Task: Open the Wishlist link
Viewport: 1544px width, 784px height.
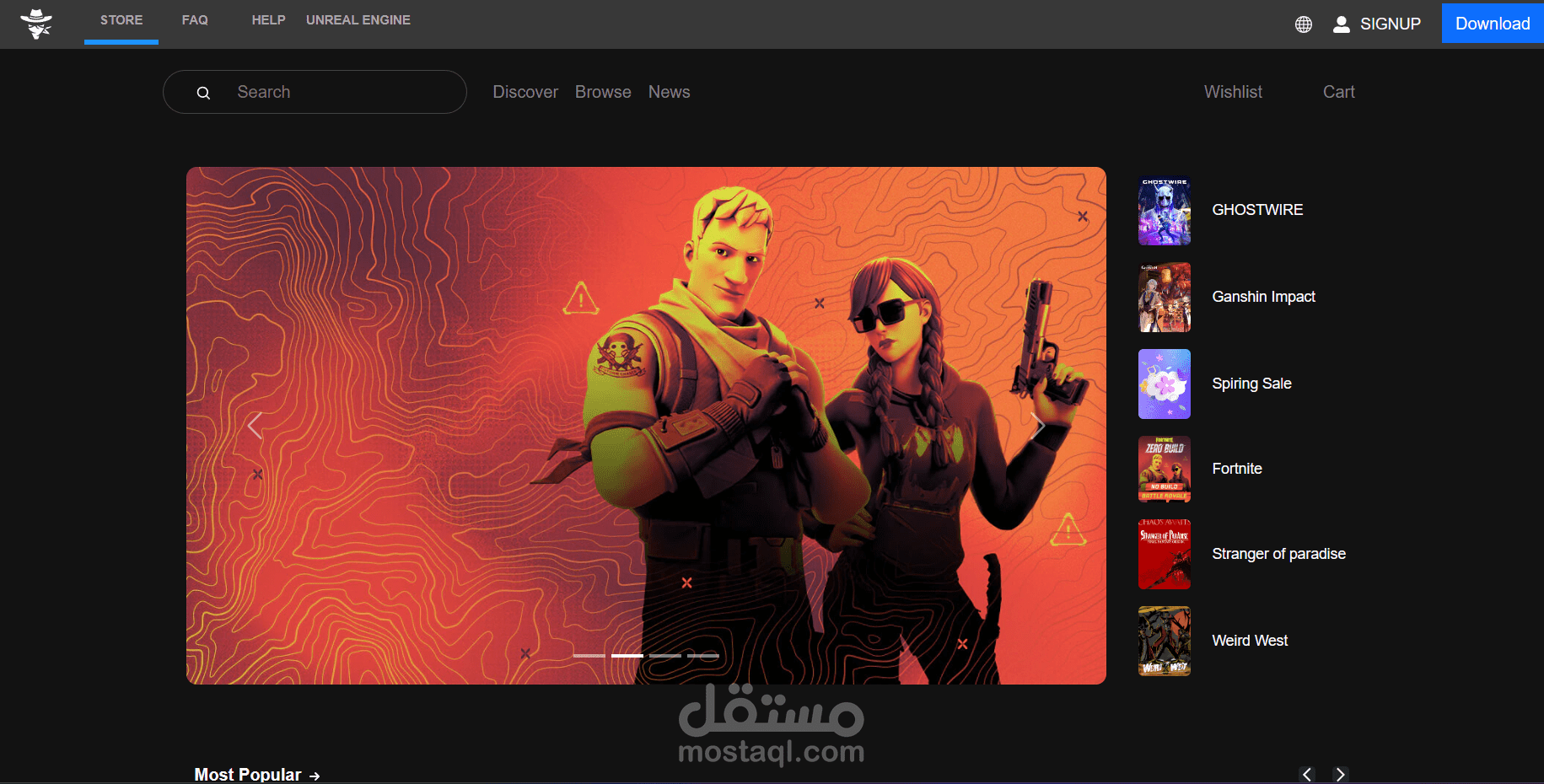Action: (1233, 92)
